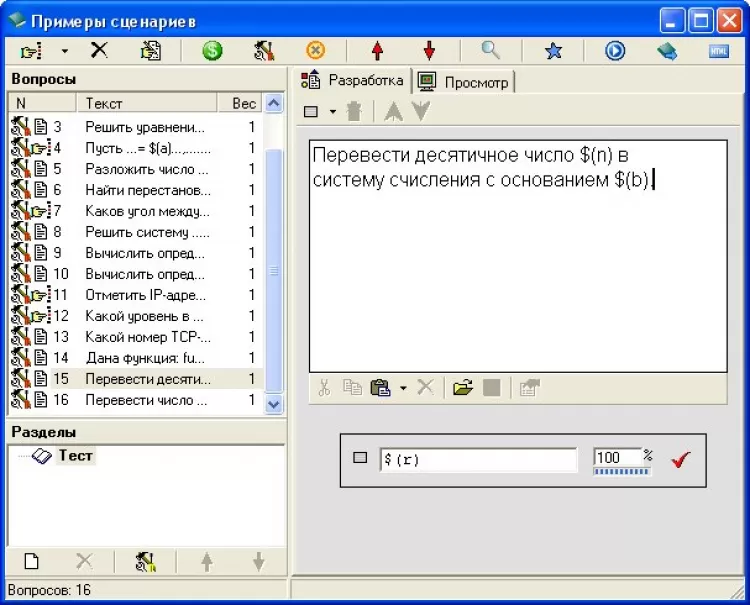Select question 5 Разложить число ...

(x=136, y=169)
